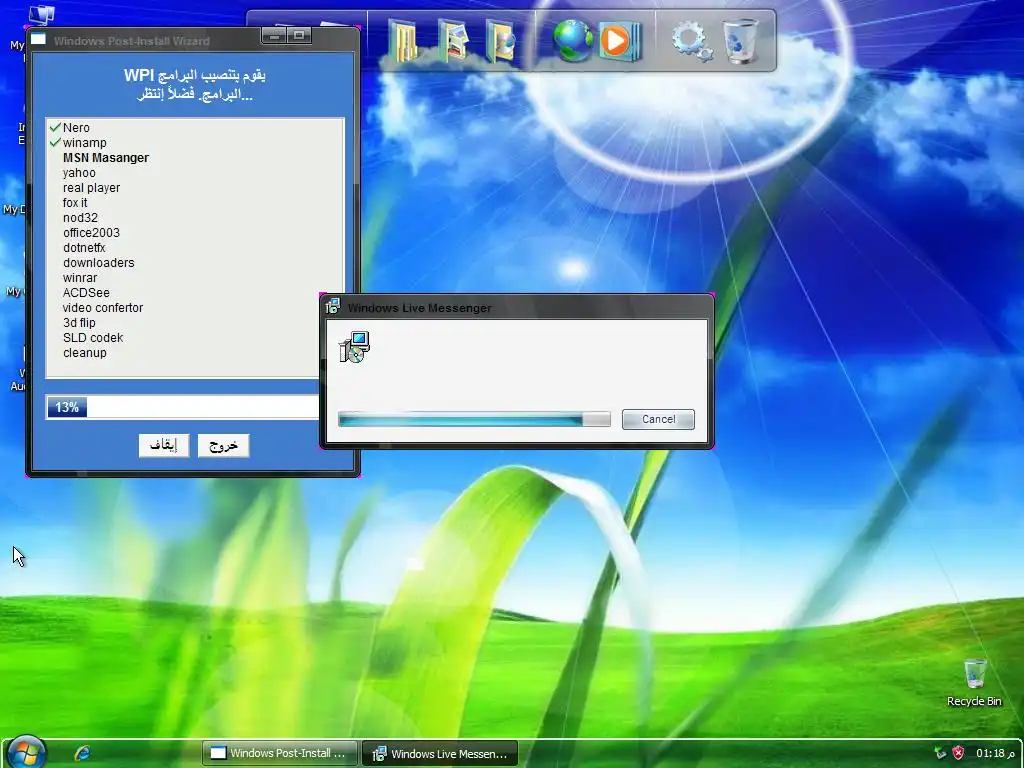
Task: Switch to Windows Live Messenger taskbar button
Action: coord(440,753)
